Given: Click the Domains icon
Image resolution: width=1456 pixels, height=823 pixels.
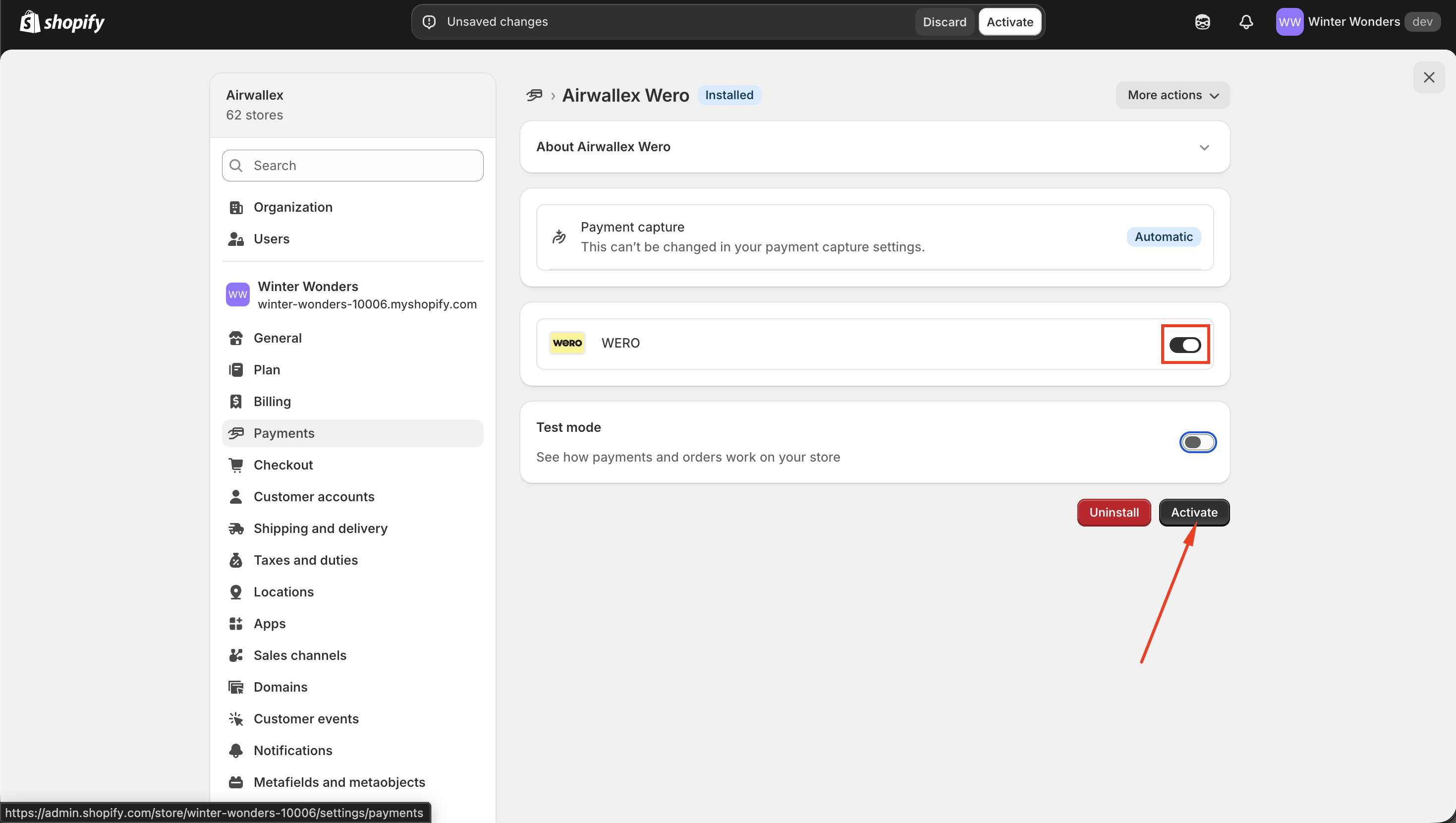Looking at the screenshot, I should click(x=236, y=687).
